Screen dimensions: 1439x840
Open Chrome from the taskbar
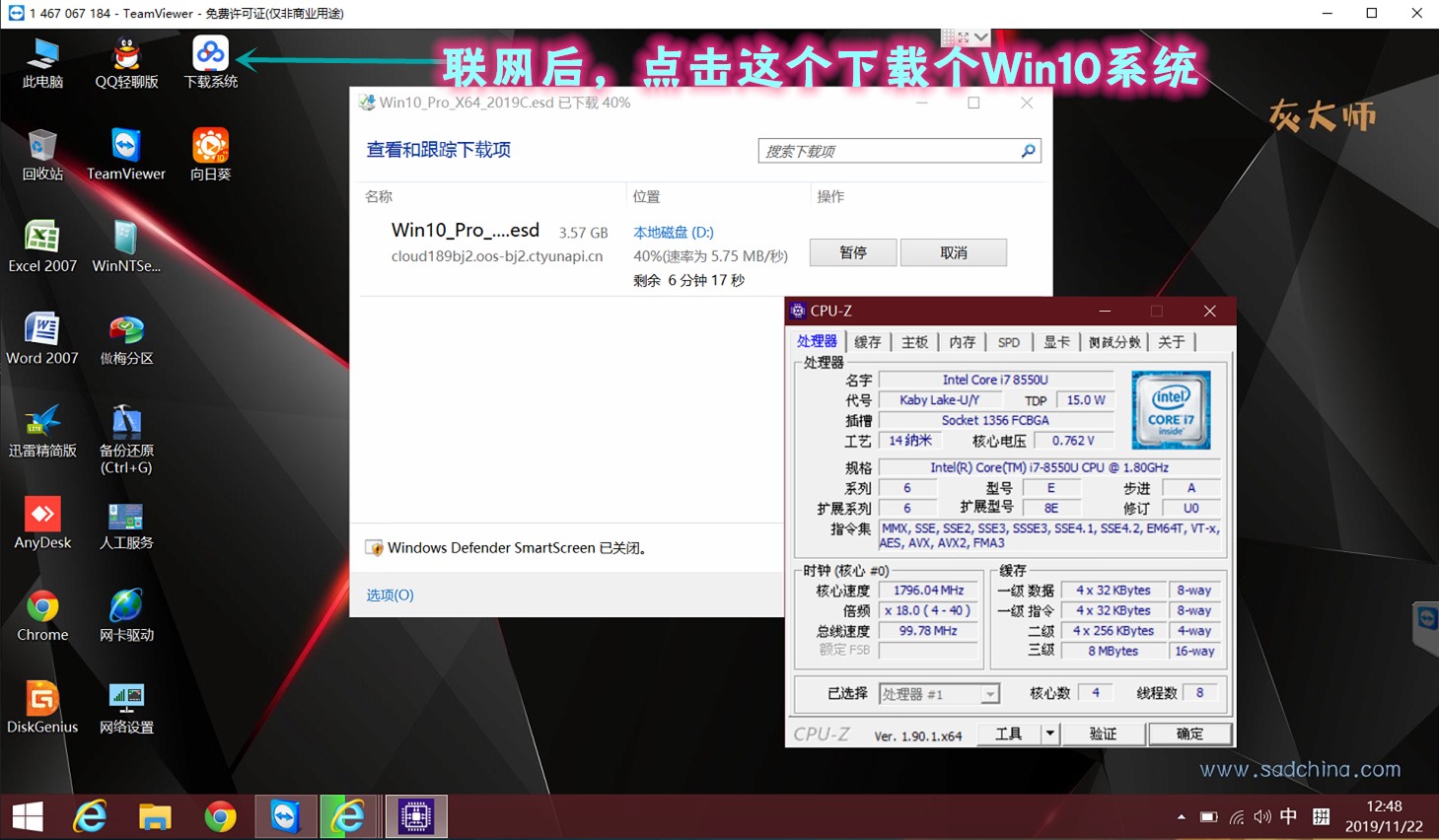point(220,816)
